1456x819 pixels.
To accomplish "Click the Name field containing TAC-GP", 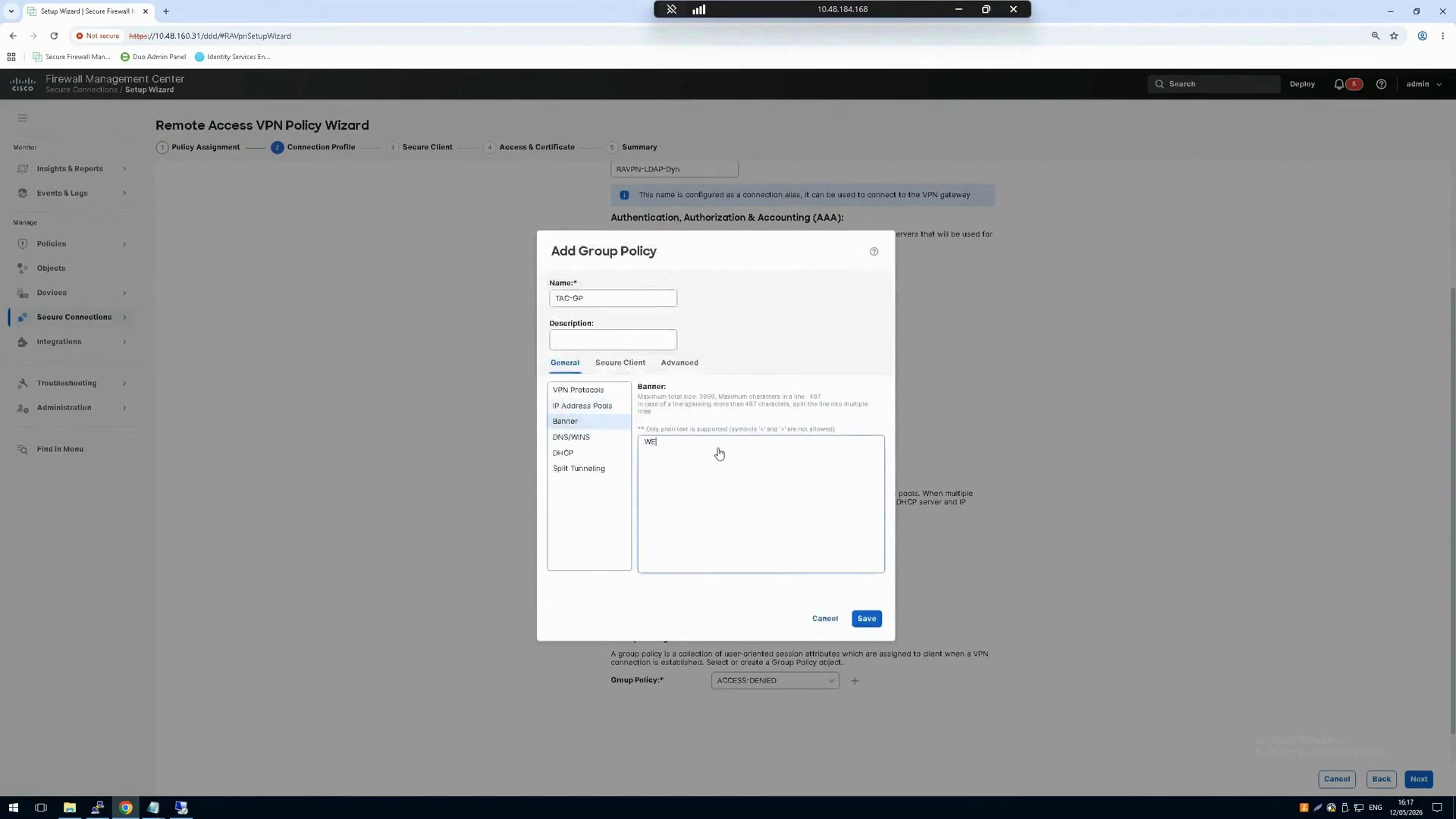I will (x=613, y=299).
